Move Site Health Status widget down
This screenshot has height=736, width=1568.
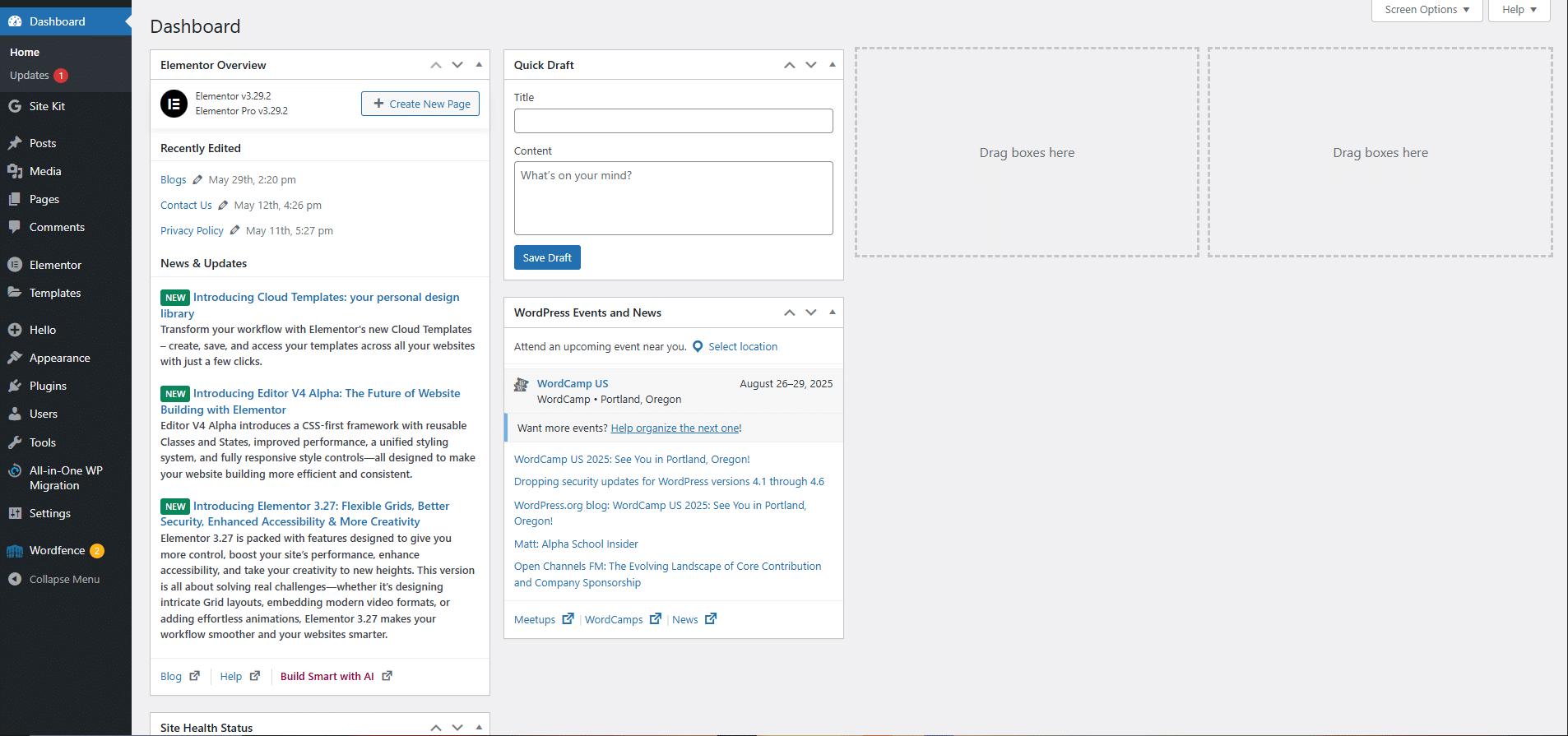pyautogui.click(x=457, y=728)
